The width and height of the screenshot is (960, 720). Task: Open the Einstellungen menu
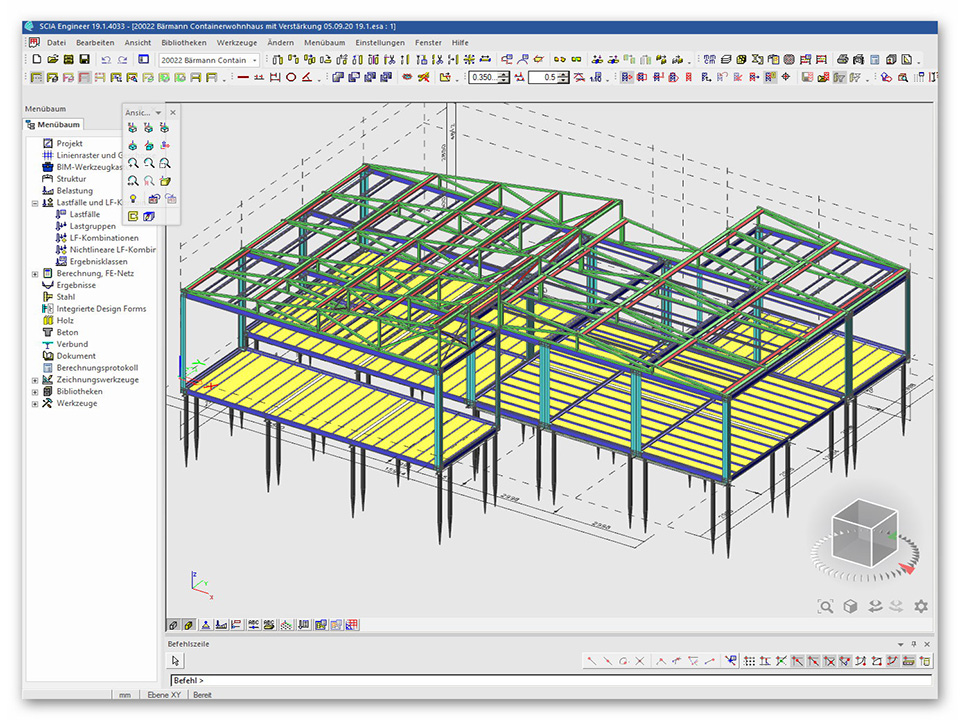tap(380, 43)
